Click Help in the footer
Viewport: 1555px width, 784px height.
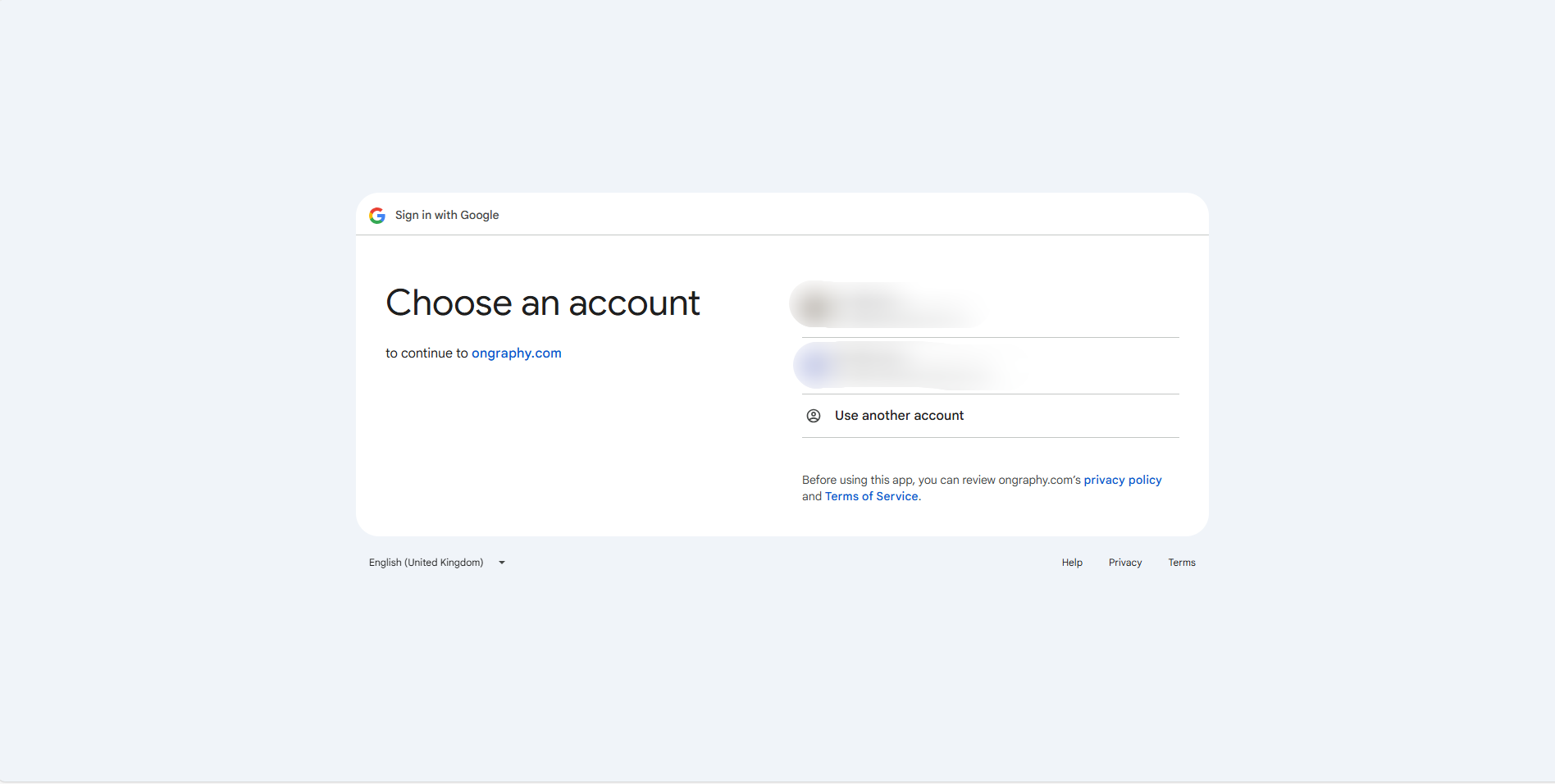tap(1072, 563)
